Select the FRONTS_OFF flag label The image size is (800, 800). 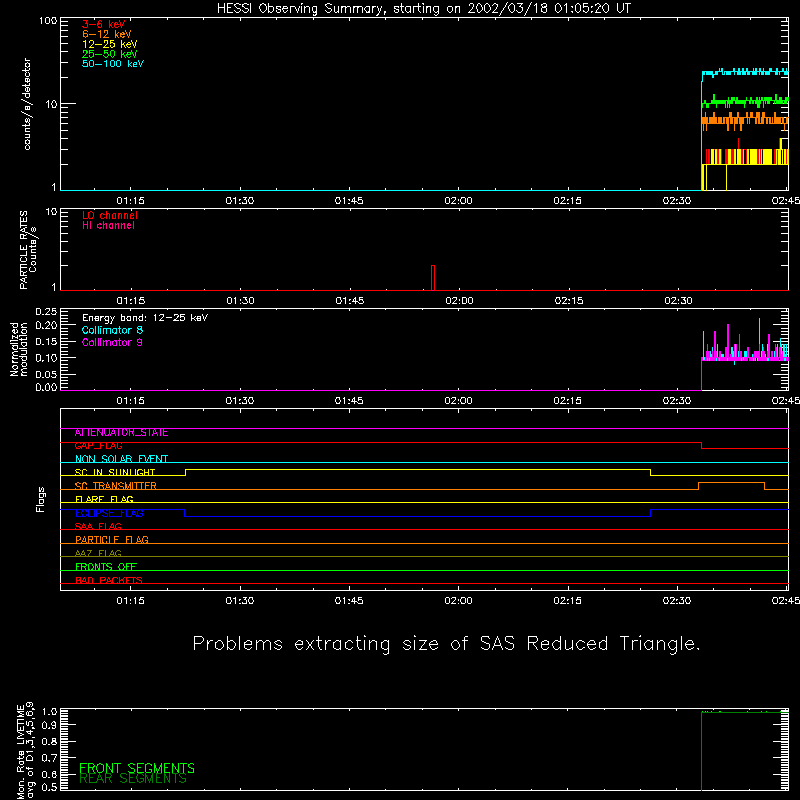[x=106, y=566]
